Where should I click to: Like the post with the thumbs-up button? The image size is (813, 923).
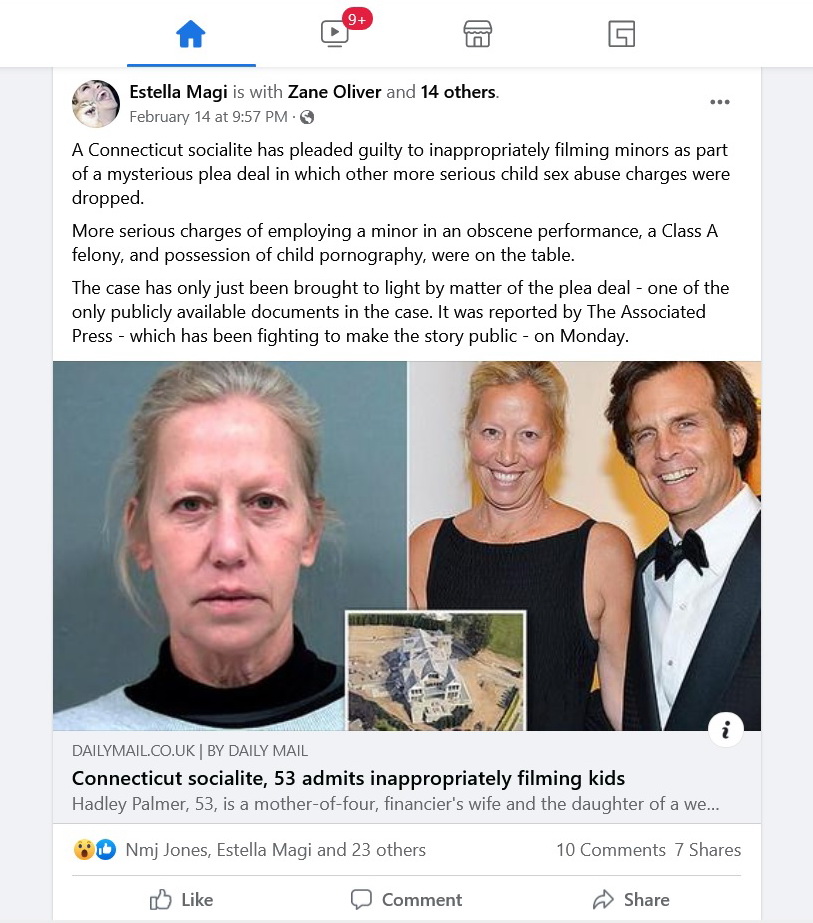181,899
